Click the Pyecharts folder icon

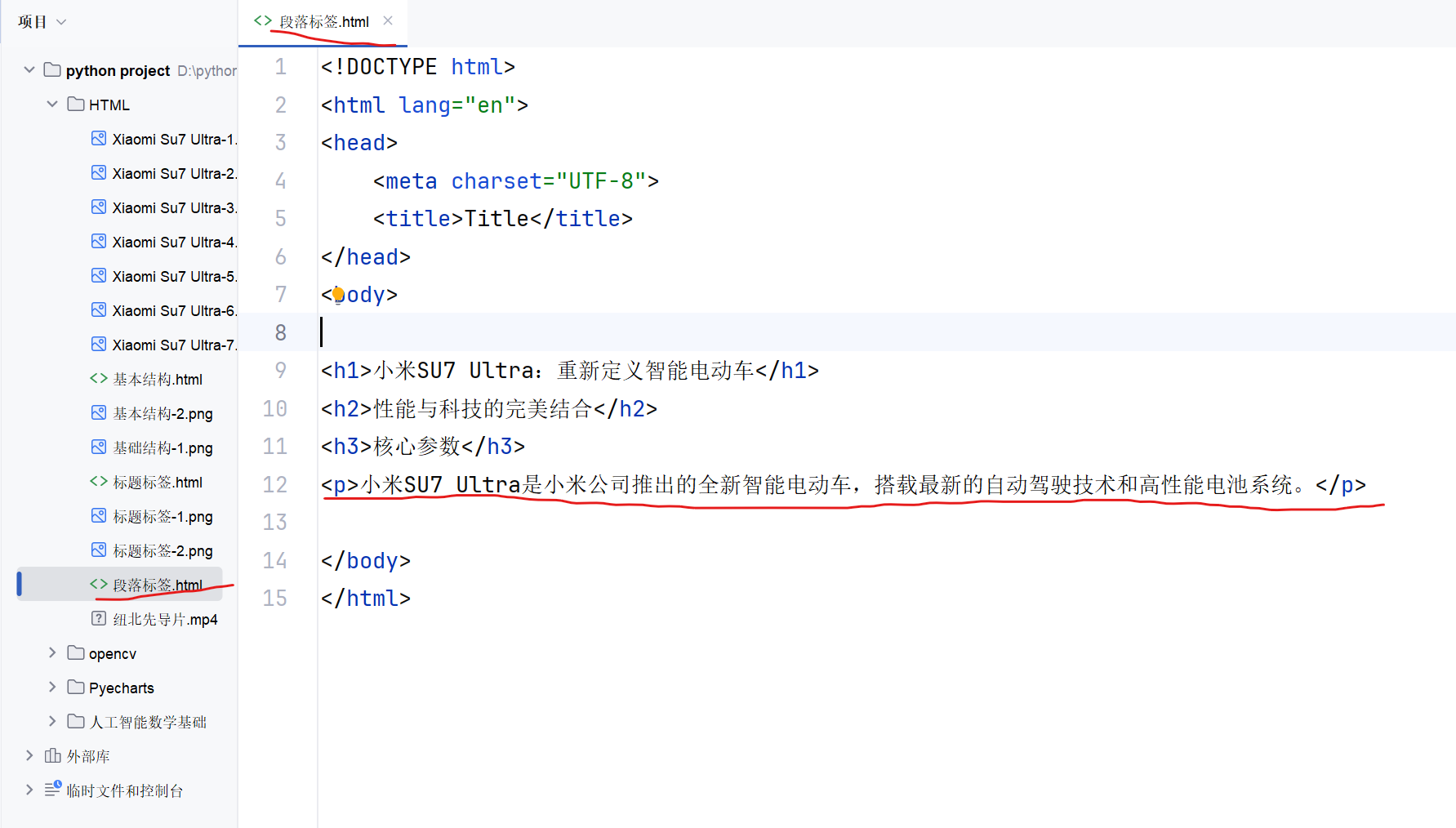pyautogui.click(x=76, y=687)
